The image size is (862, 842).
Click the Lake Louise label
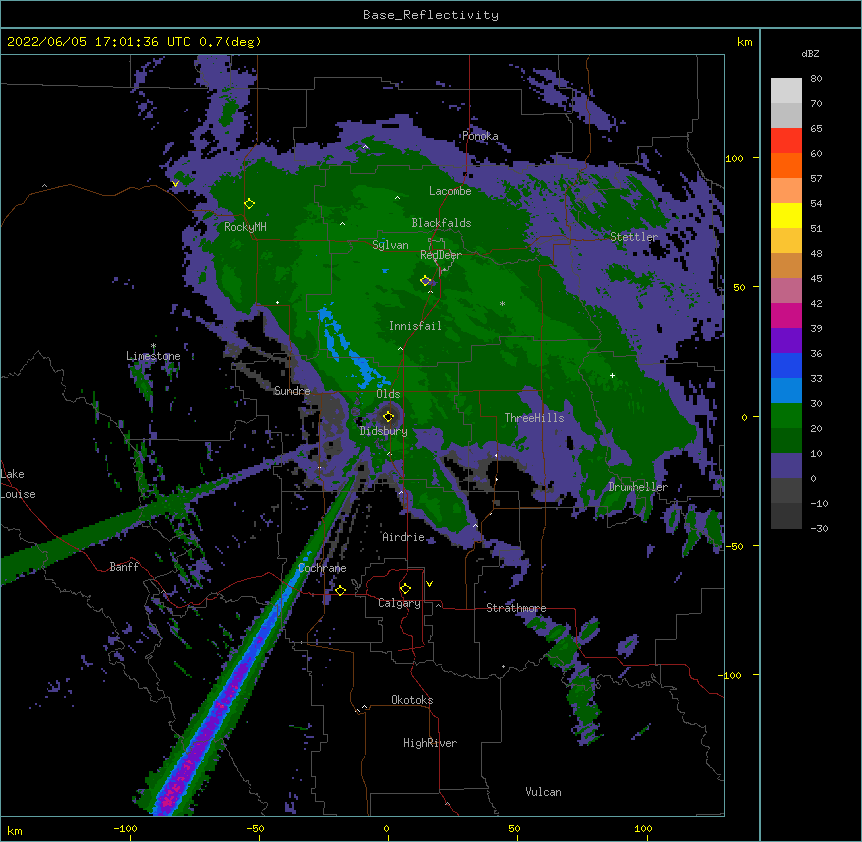click(18, 484)
